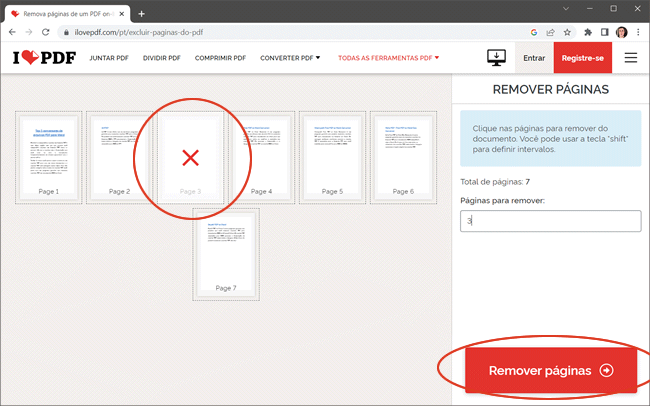650x406 pixels.
Task: Expand Todas as Ferramentas PDF menu
Action: point(388,58)
